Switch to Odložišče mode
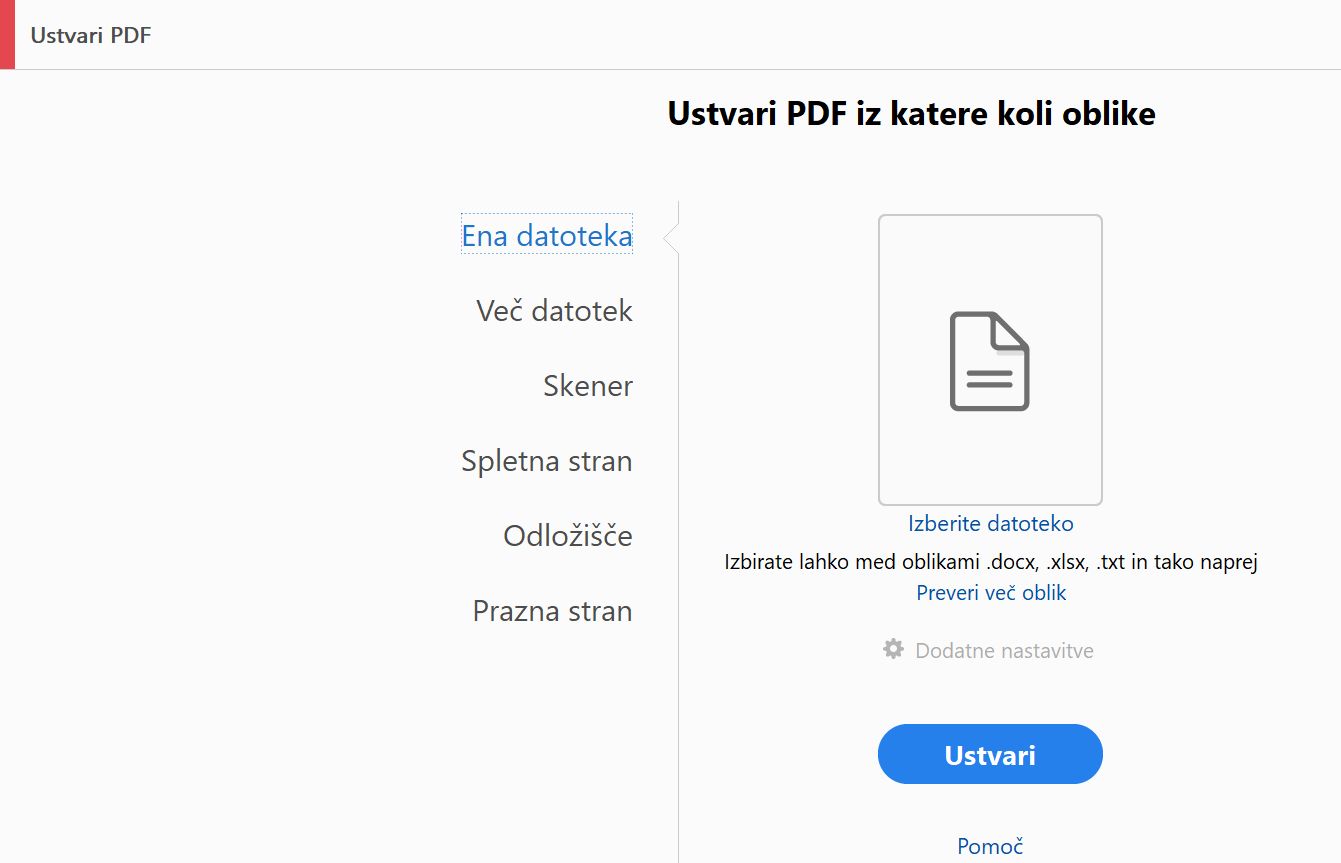Viewport: 1341px width, 863px height. pyautogui.click(x=566, y=536)
